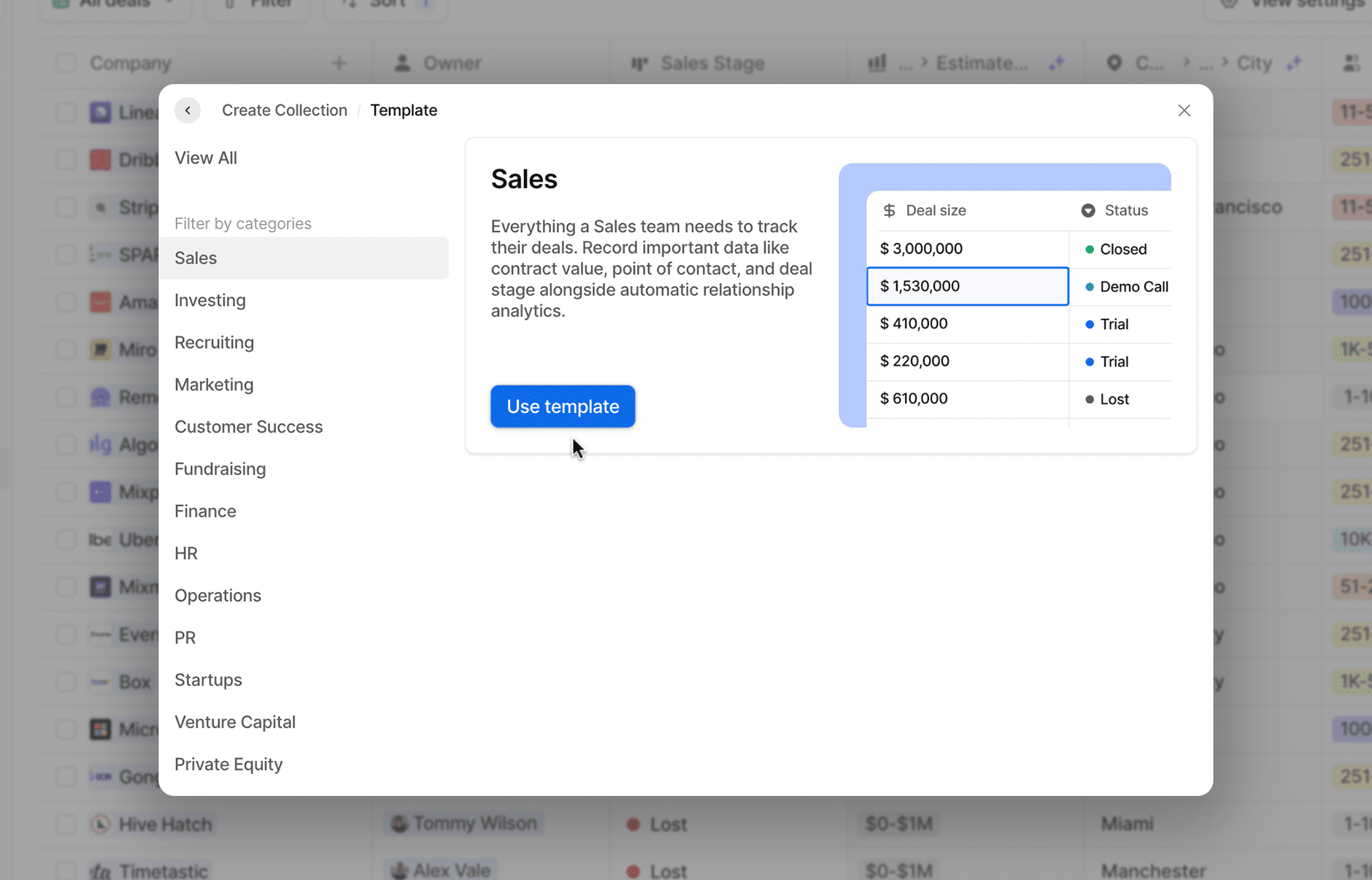1372x880 pixels.
Task: Click the Alex Vale owner chip
Action: pos(442,871)
